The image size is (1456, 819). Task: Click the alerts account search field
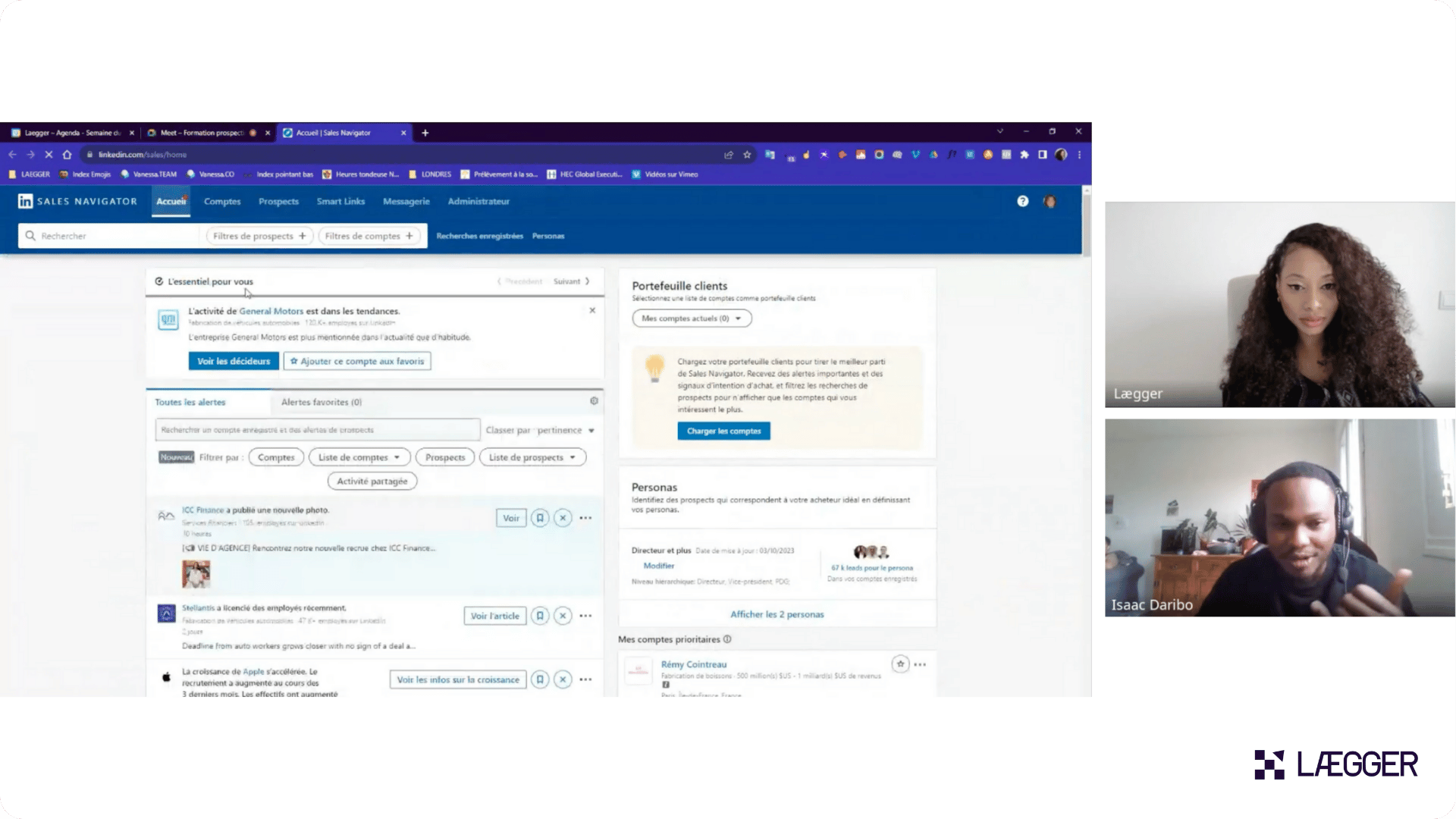pyautogui.click(x=318, y=430)
